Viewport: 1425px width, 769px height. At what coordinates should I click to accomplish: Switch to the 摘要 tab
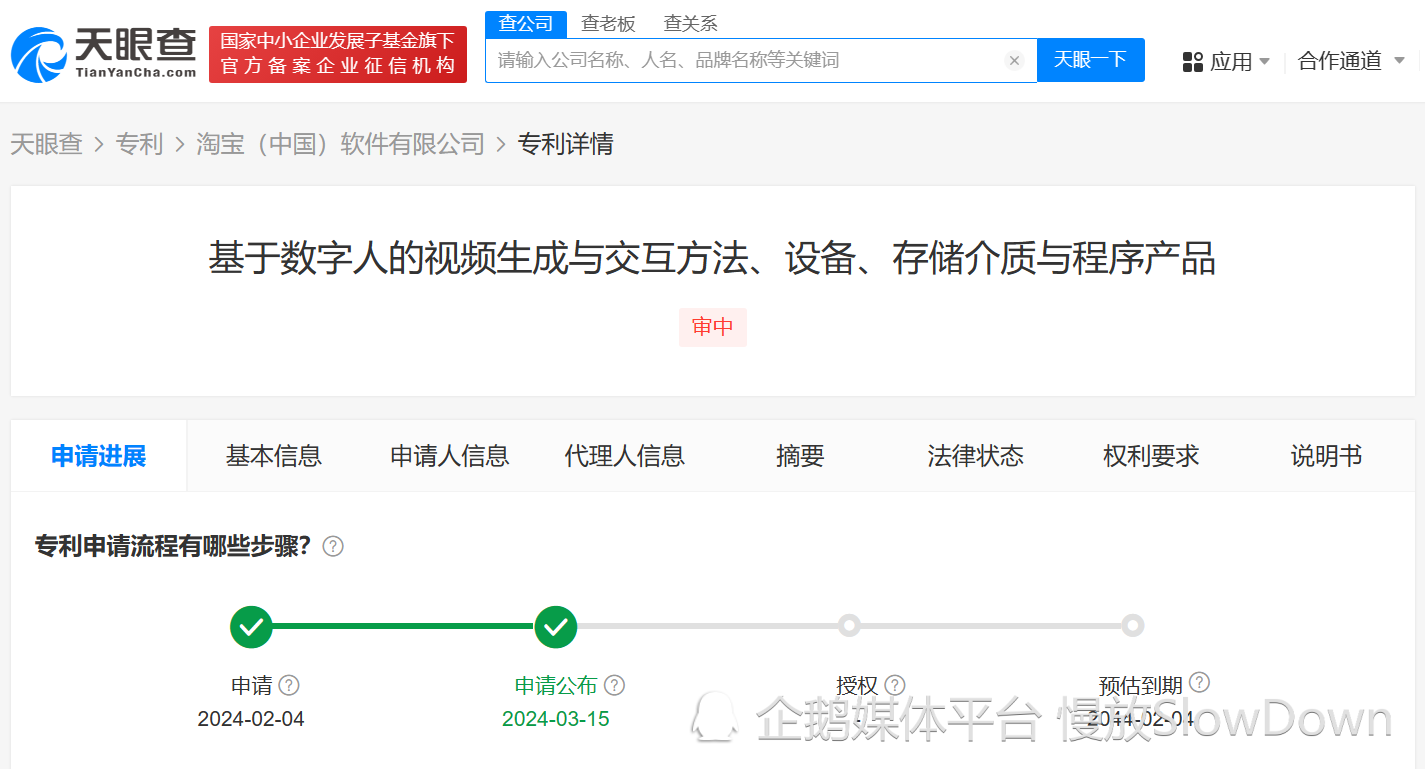tap(800, 456)
